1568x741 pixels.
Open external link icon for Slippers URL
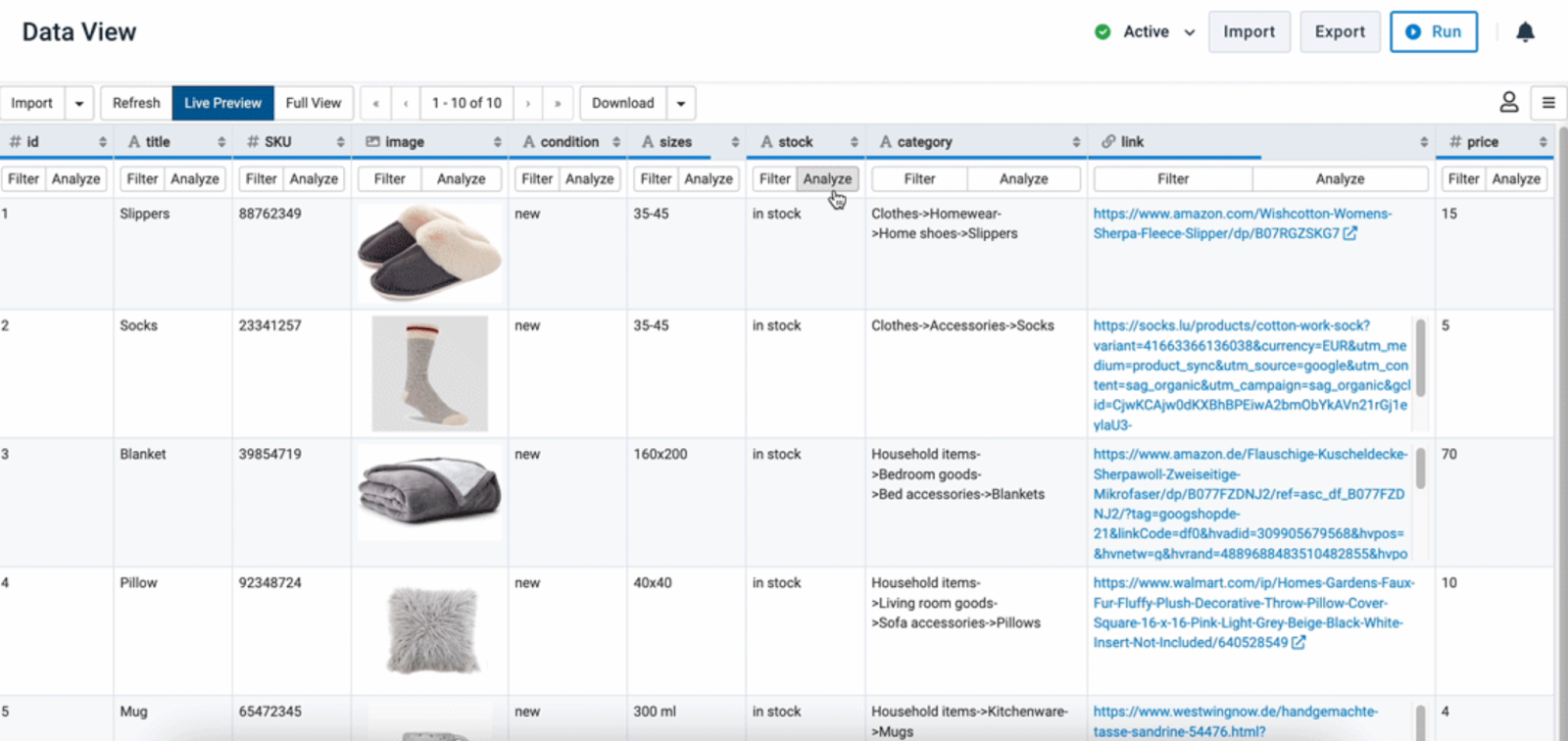(1350, 233)
